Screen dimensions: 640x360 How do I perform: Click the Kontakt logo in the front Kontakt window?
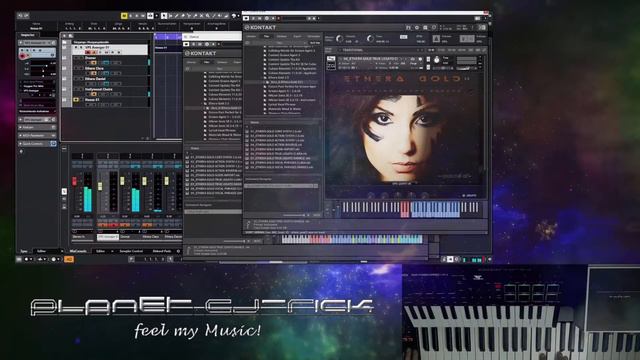coord(260,27)
